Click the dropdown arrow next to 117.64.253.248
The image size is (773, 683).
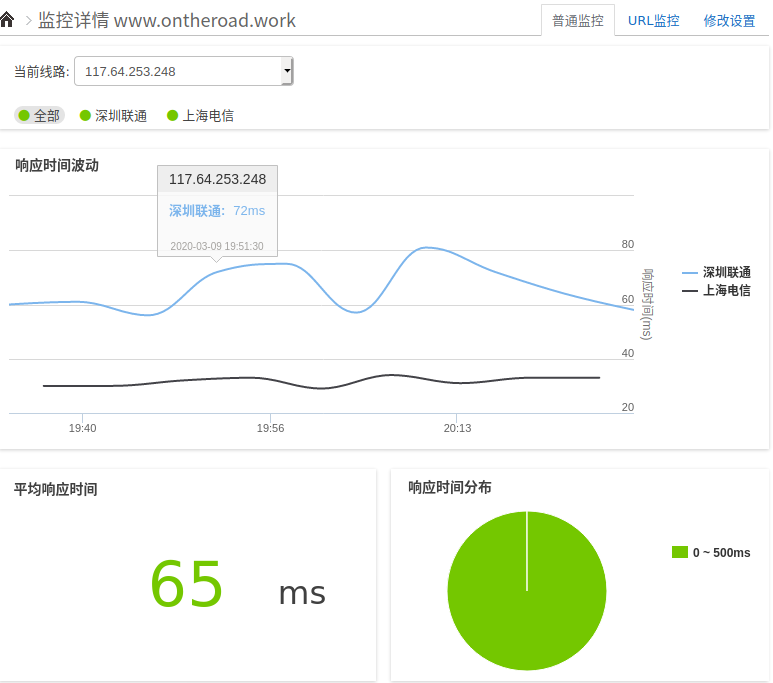(x=287, y=71)
